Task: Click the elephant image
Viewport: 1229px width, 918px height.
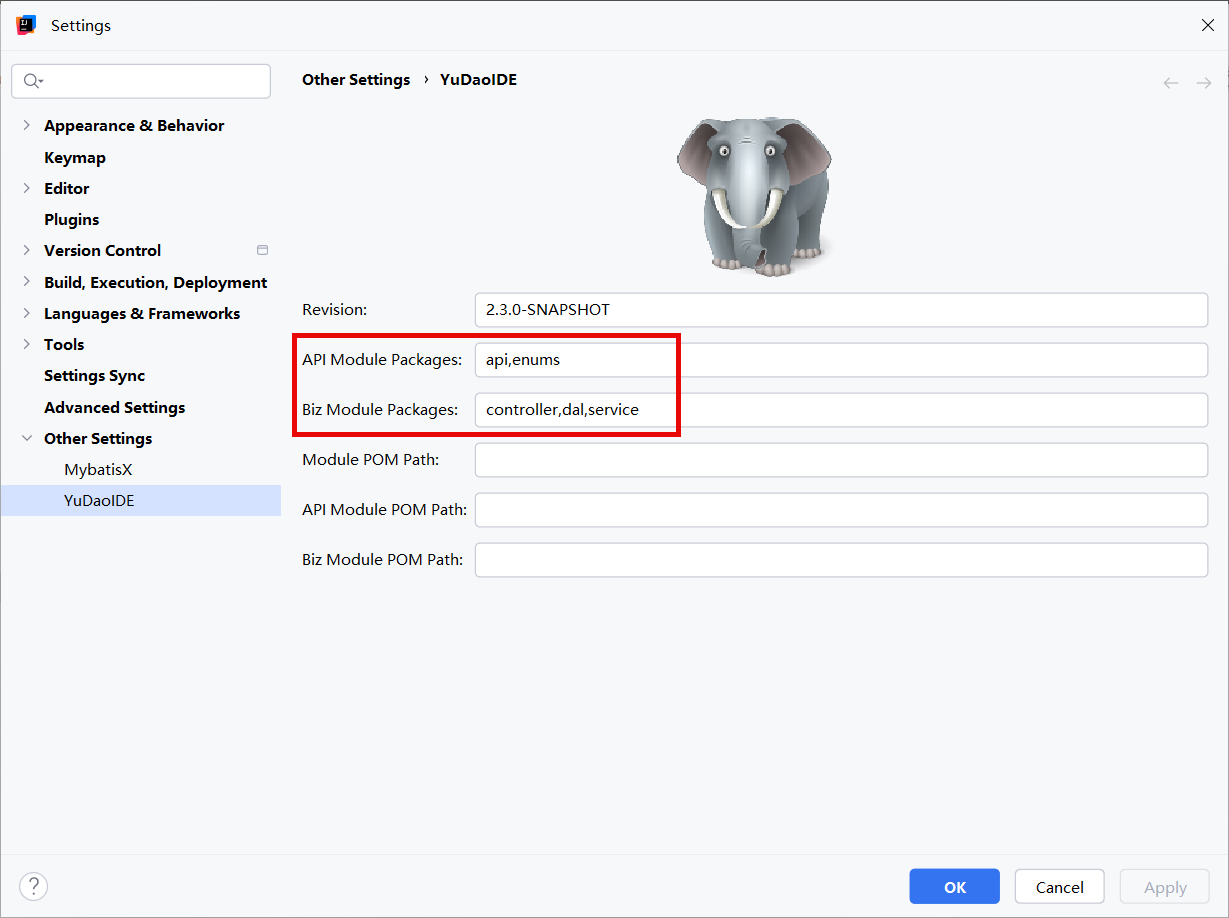Action: click(x=754, y=196)
